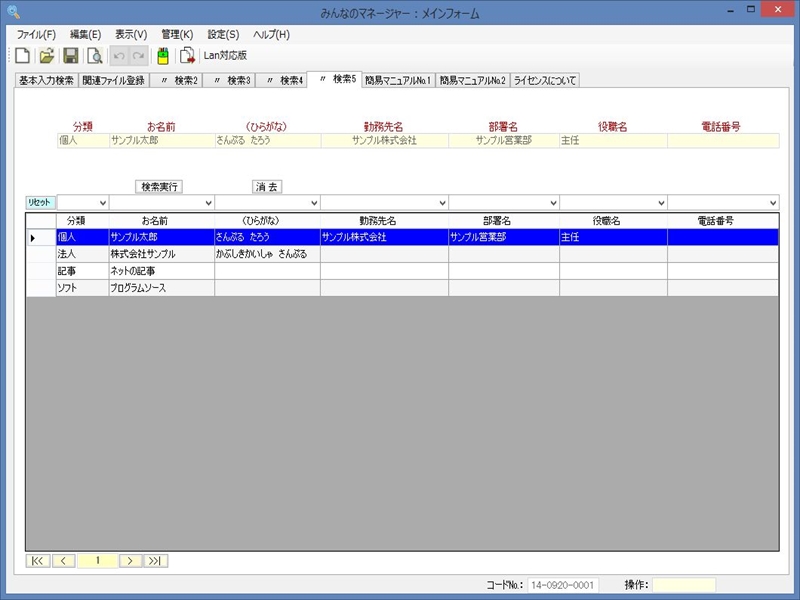Click the Open folder toolbar icon
This screenshot has height=600, width=800.
tap(47, 56)
